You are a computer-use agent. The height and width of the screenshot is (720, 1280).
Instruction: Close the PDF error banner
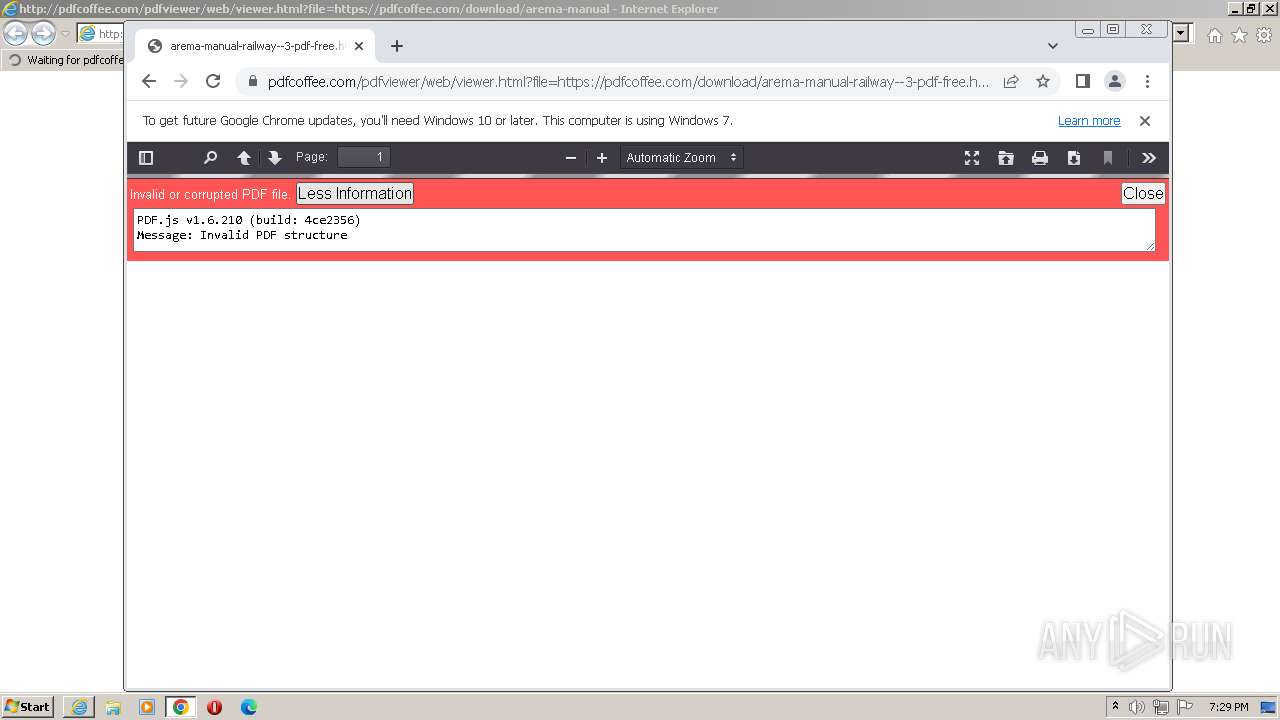pyautogui.click(x=1143, y=194)
